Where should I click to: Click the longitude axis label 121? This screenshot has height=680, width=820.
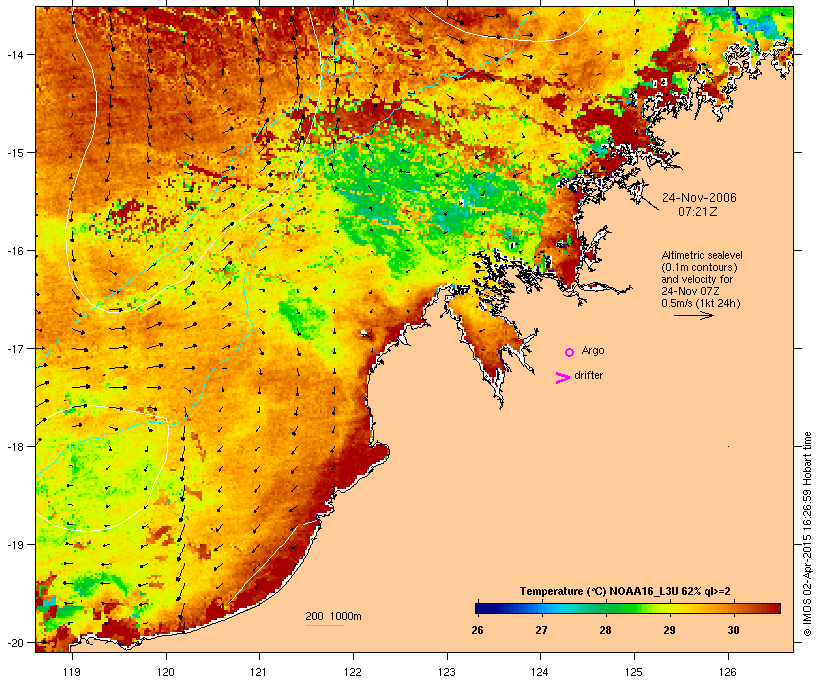(259, 672)
